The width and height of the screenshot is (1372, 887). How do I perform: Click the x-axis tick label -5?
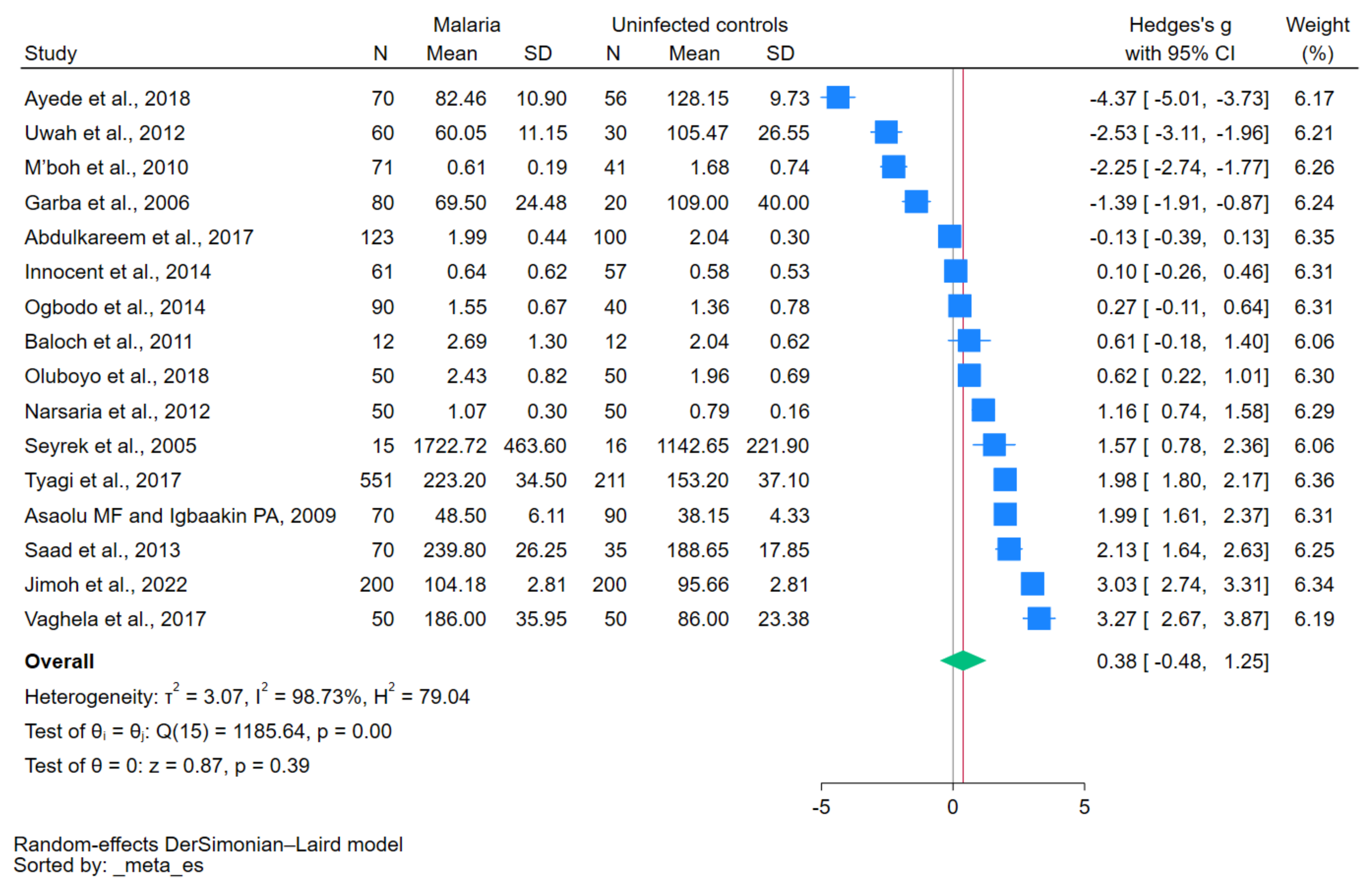(821, 808)
